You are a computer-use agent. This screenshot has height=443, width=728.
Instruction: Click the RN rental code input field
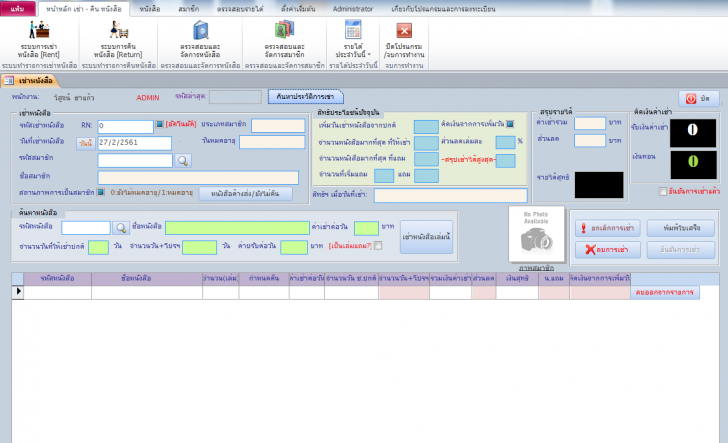tap(125, 126)
